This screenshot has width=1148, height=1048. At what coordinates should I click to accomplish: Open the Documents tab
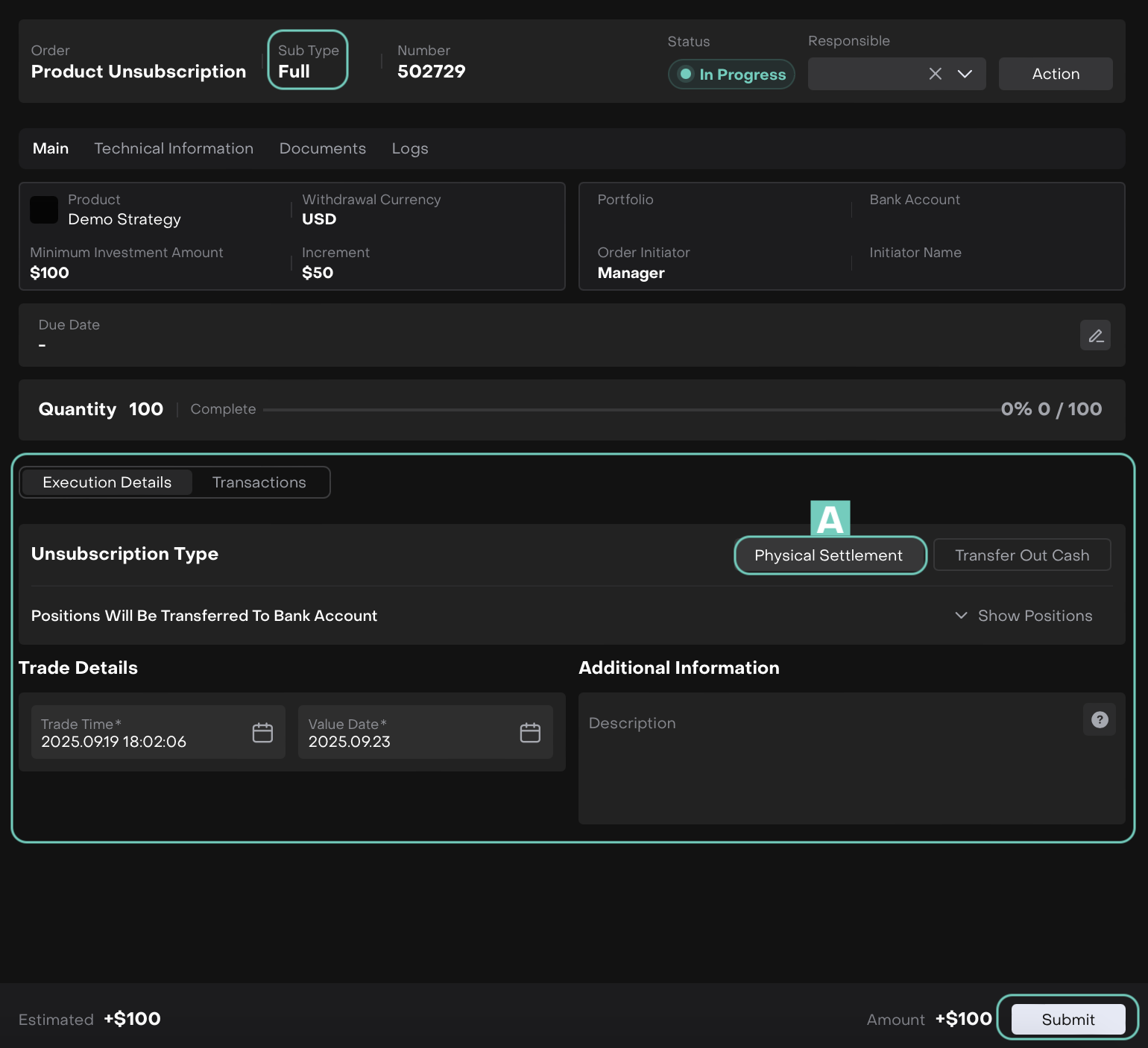[323, 148]
